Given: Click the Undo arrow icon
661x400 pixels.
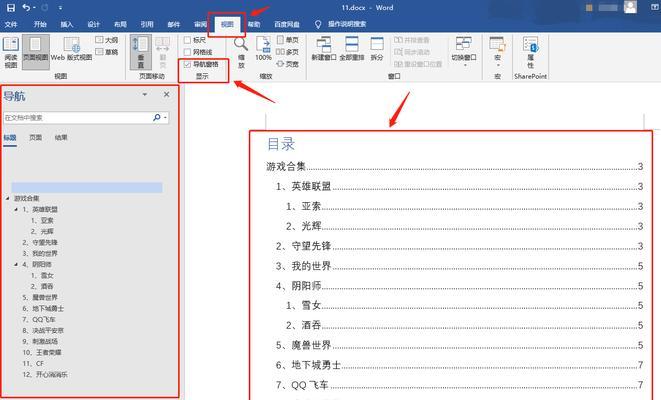Looking at the screenshot, I should tap(27, 8).
